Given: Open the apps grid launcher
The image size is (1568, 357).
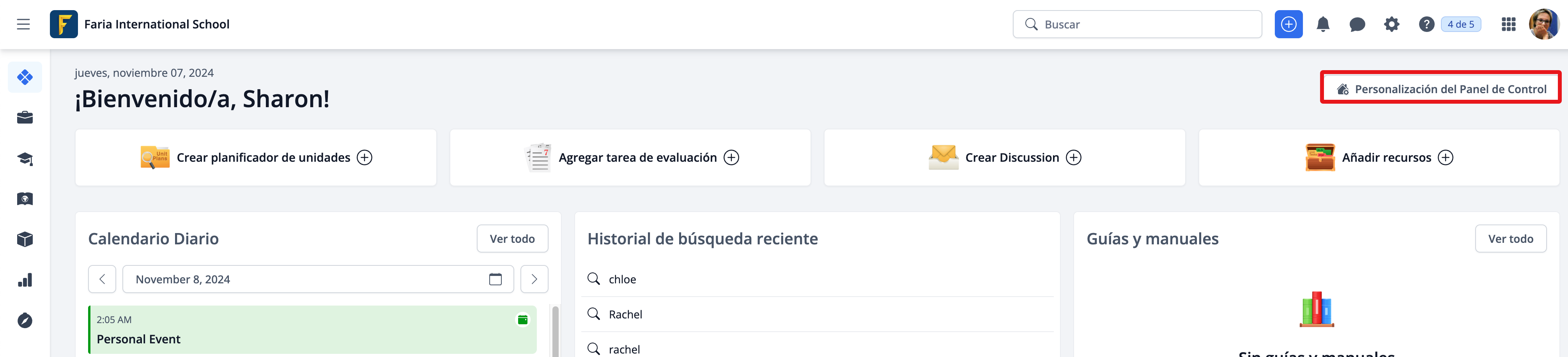Looking at the screenshot, I should click(x=1508, y=24).
